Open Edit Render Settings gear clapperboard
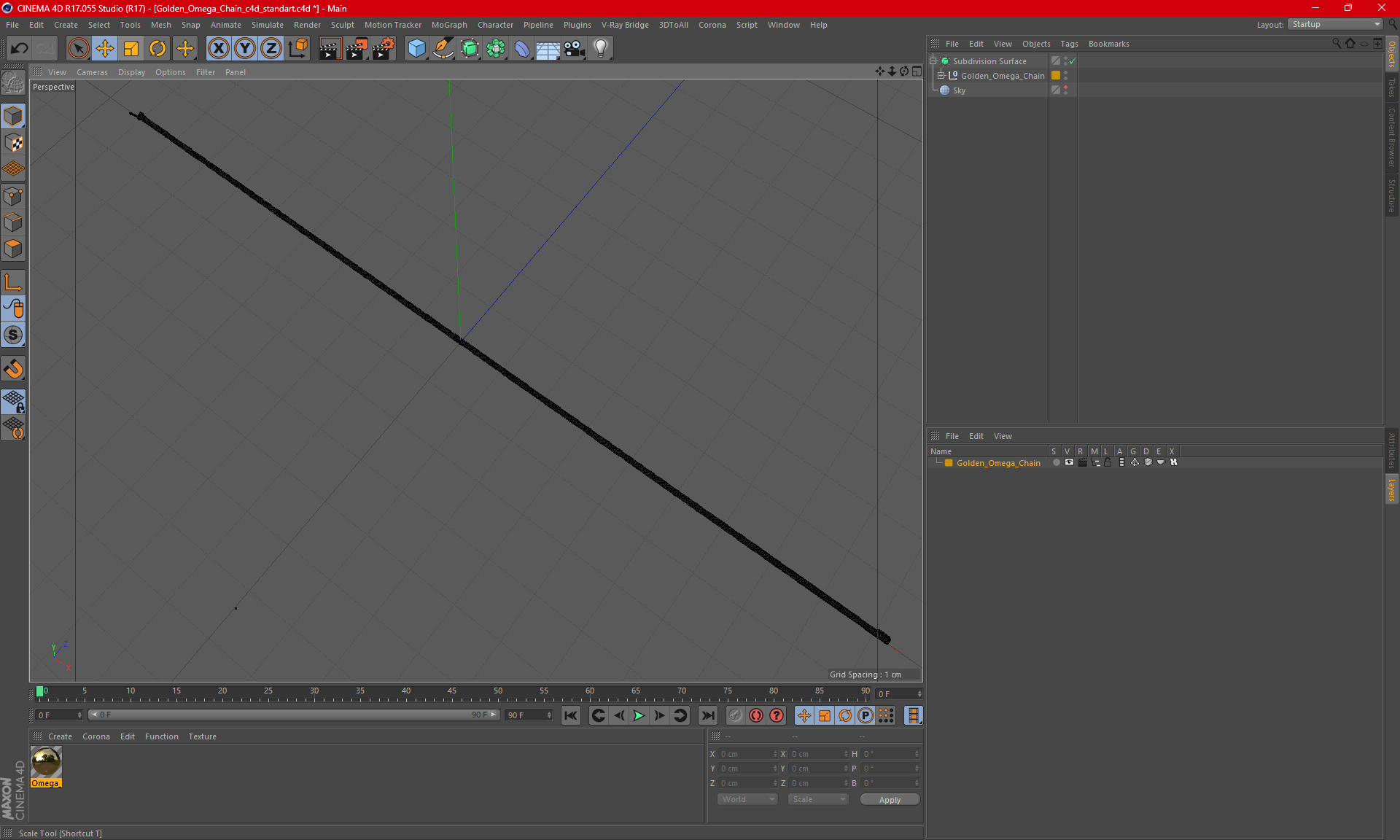Screen dimensions: 1400x840 point(384,49)
